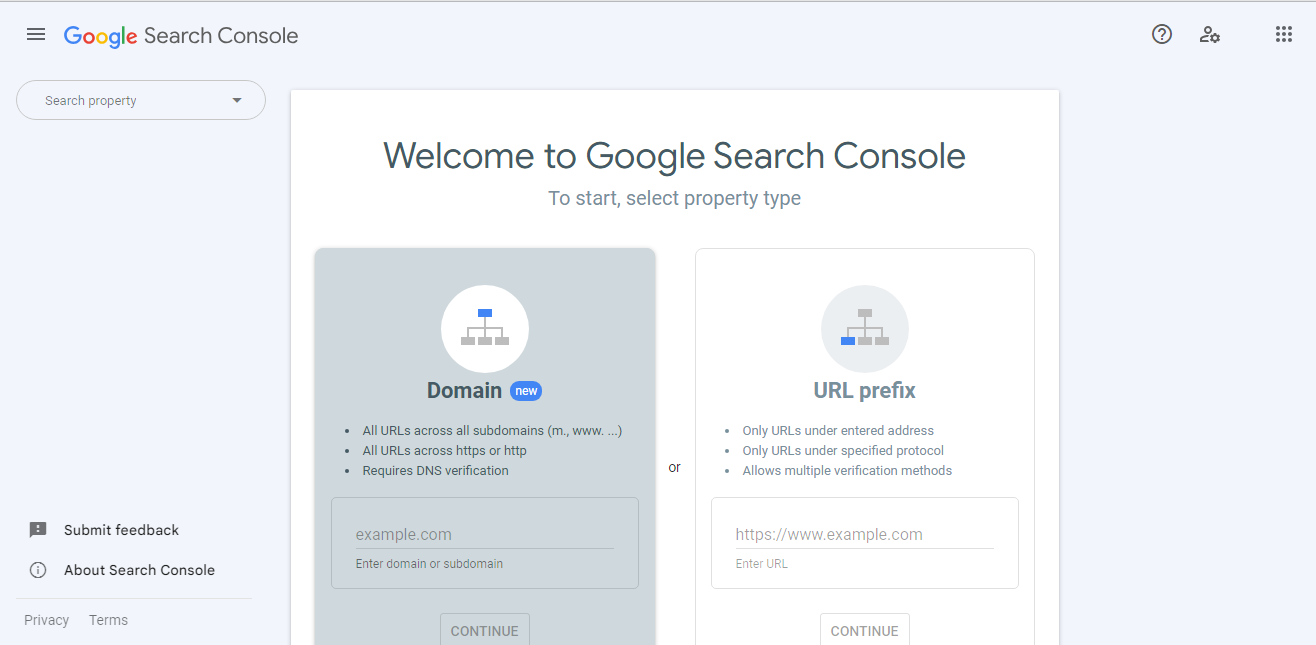Click the Submit feedback icon
This screenshot has height=645, width=1316.
pos(38,530)
